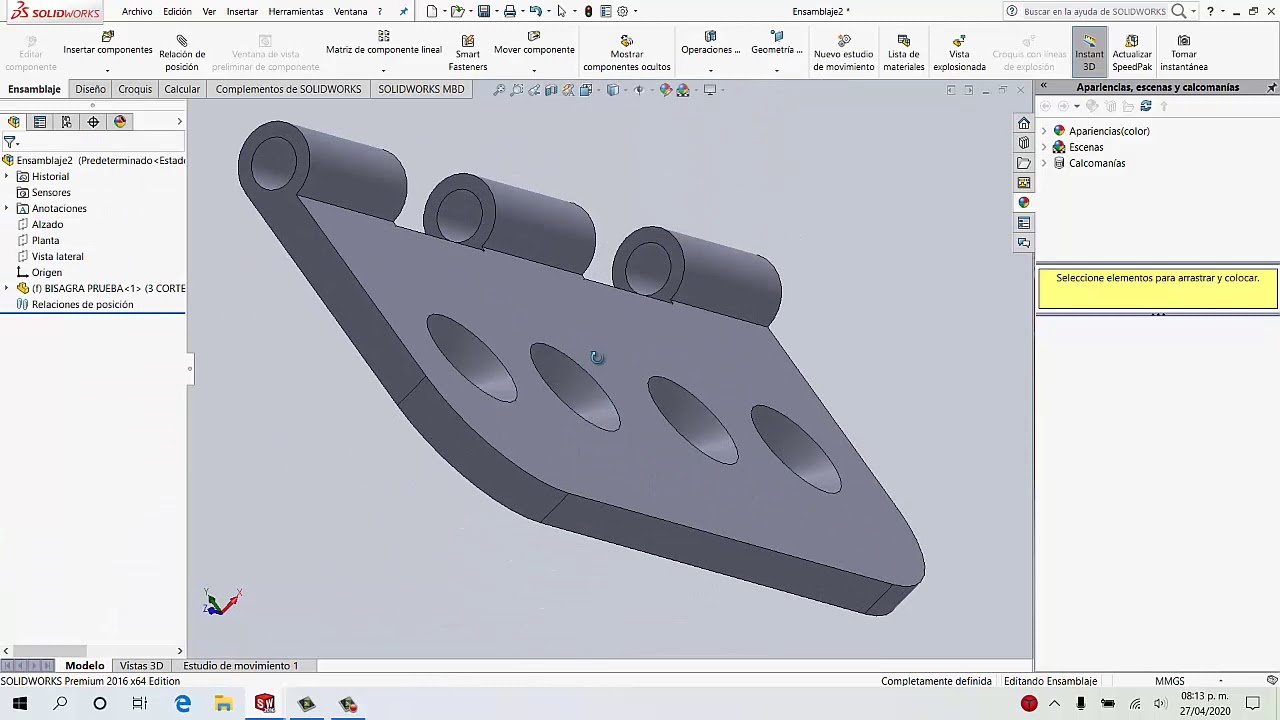Select Matriz de componente lineal
Image resolution: width=1280 pixels, height=720 pixels.
(x=384, y=45)
